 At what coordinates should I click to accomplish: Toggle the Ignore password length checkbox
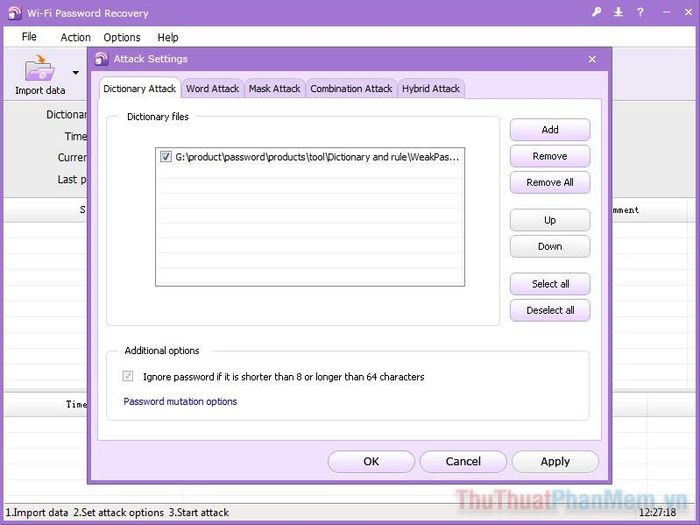(128, 376)
